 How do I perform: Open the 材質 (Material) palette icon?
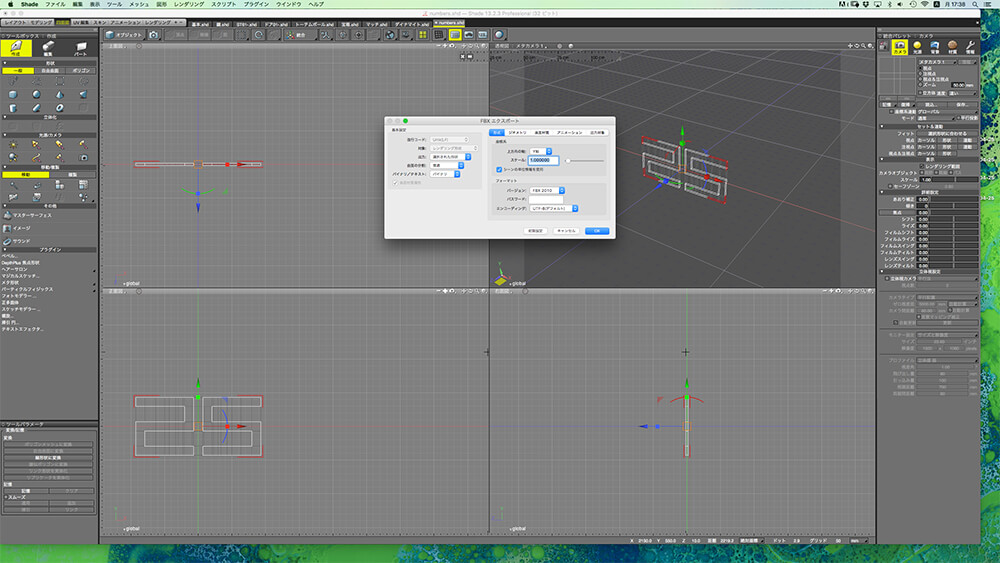pyautogui.click(x=952, y=46)
